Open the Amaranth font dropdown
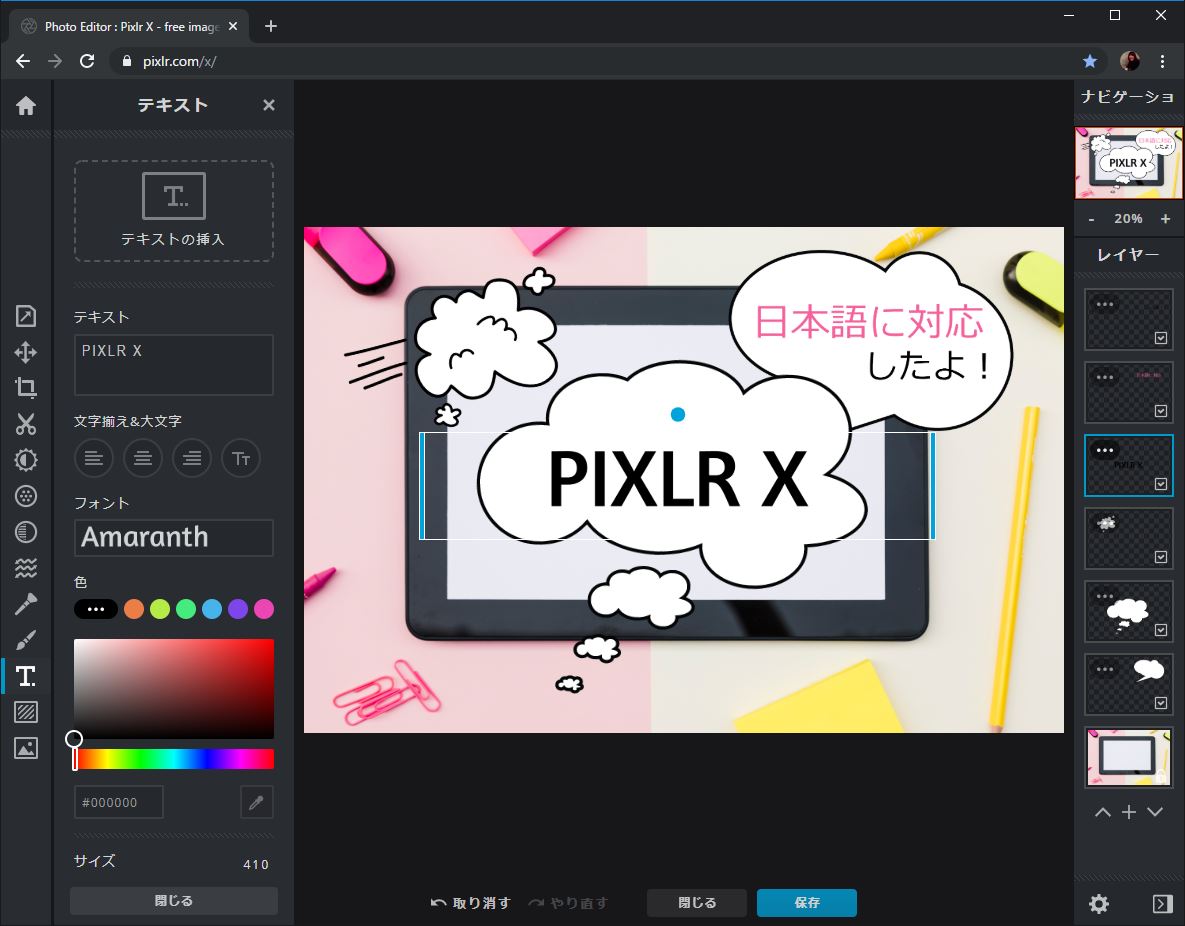 (174, 537)
